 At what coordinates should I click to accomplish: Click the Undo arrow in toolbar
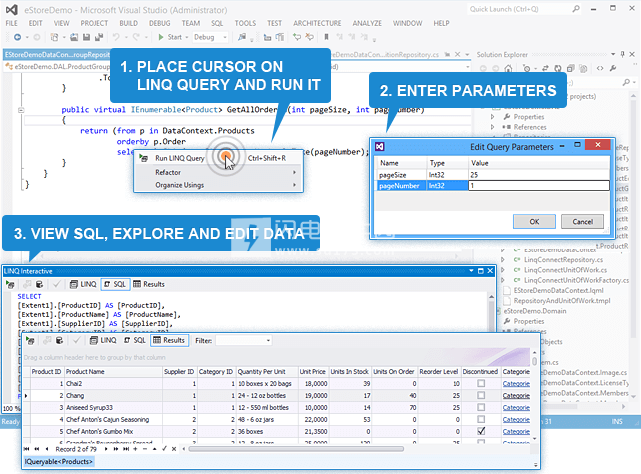[x=116, y=37]
